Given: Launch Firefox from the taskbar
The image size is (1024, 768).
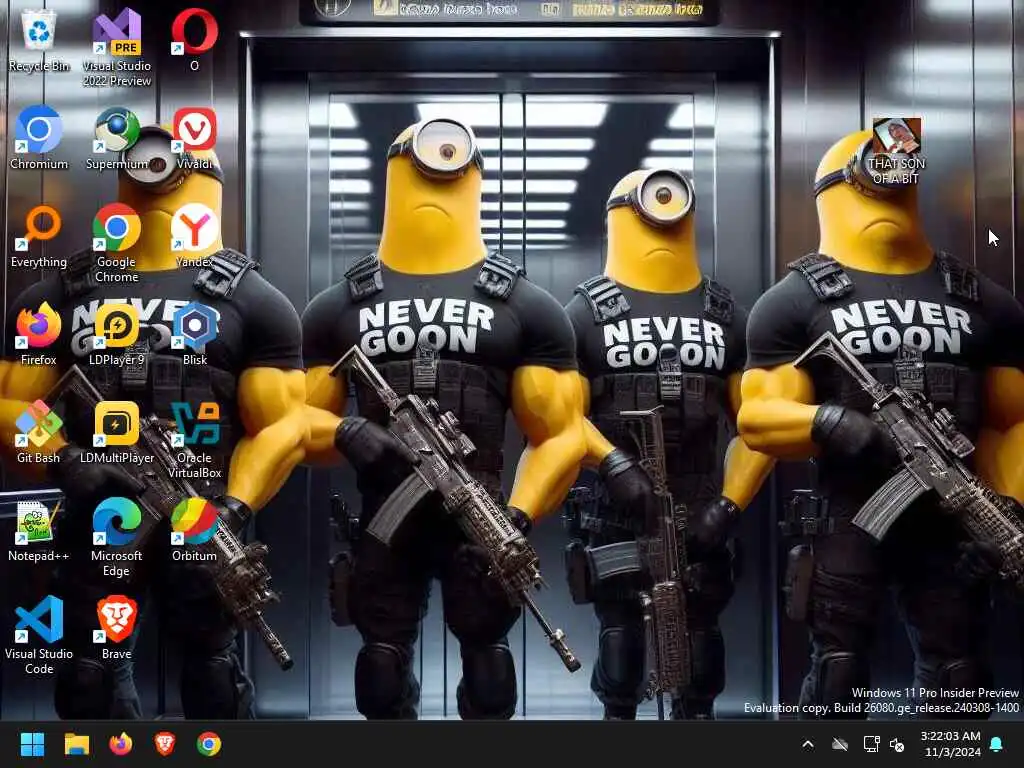Looking at the screenshot, I should click(x=121, y=744).
